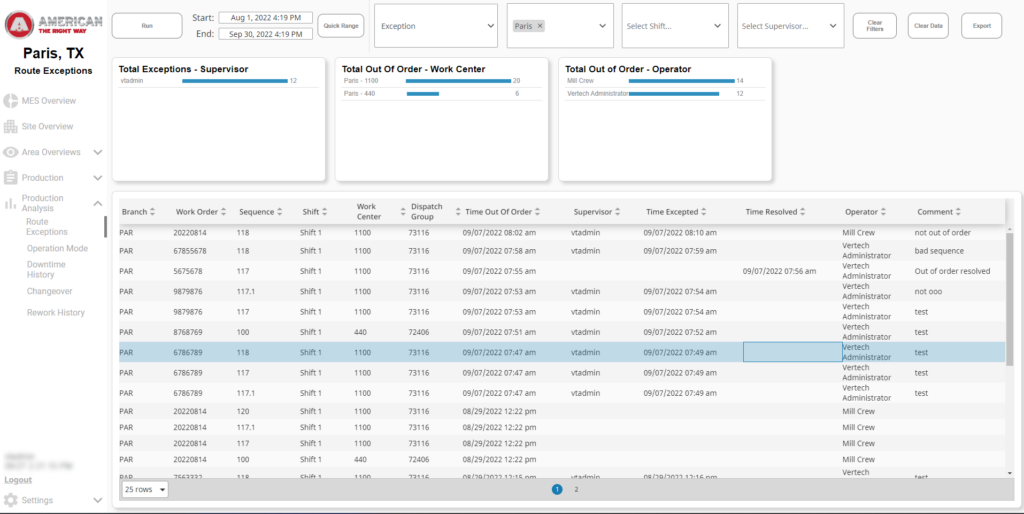
Task: Click the Run button
Action: (x=147, y=26)
